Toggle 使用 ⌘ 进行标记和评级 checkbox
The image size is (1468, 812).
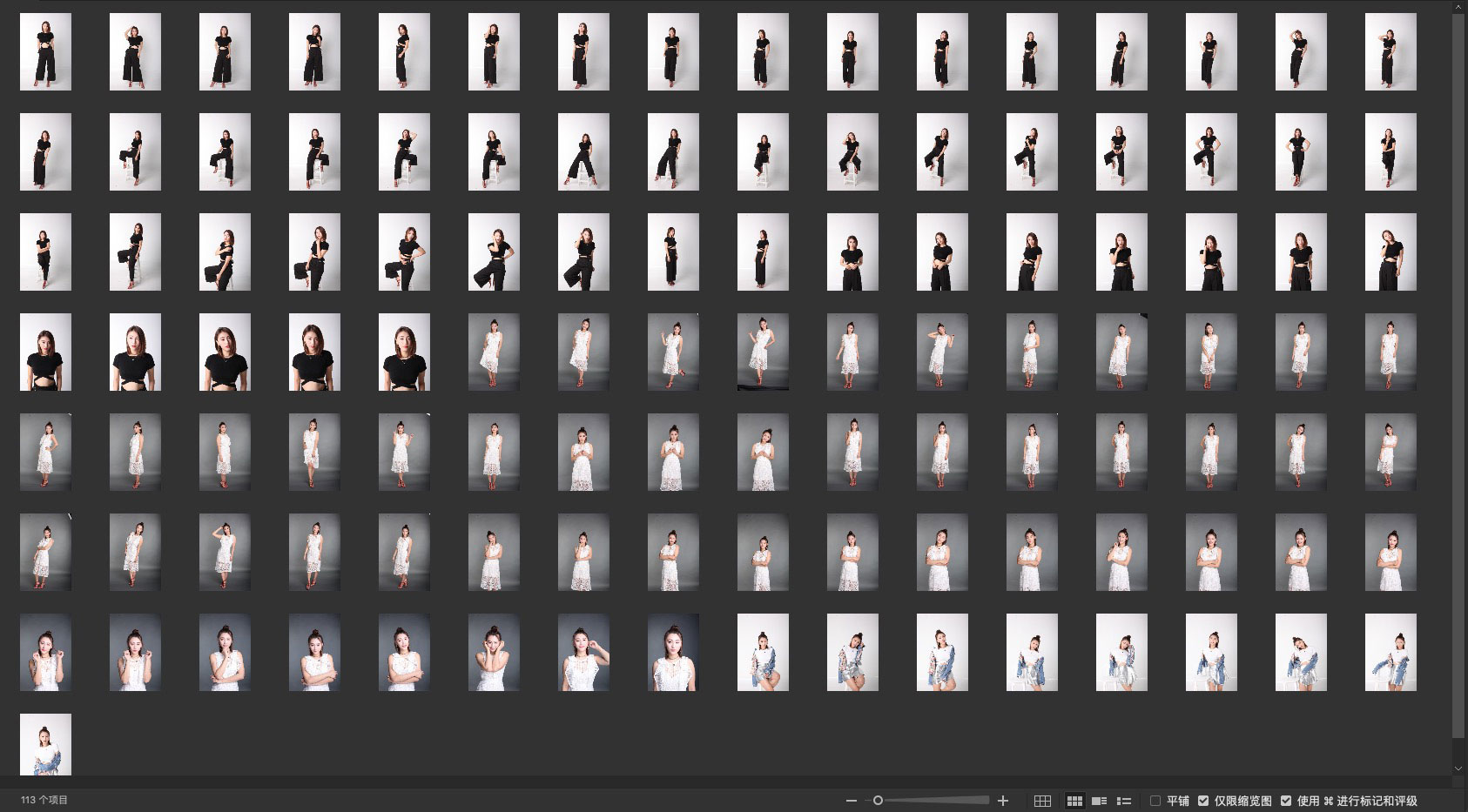click(x=1286, y=801)
